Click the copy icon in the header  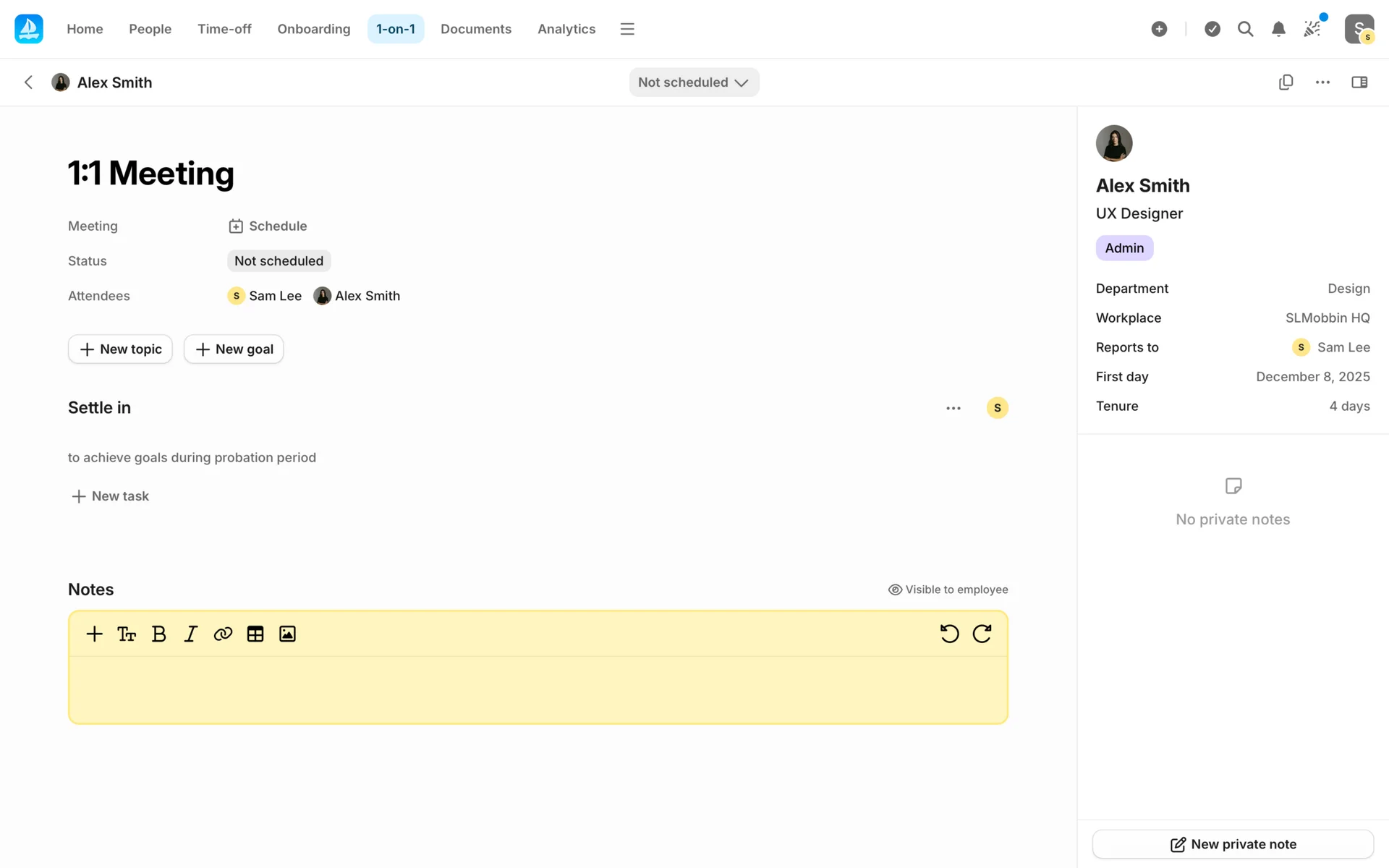point(1286,82)
